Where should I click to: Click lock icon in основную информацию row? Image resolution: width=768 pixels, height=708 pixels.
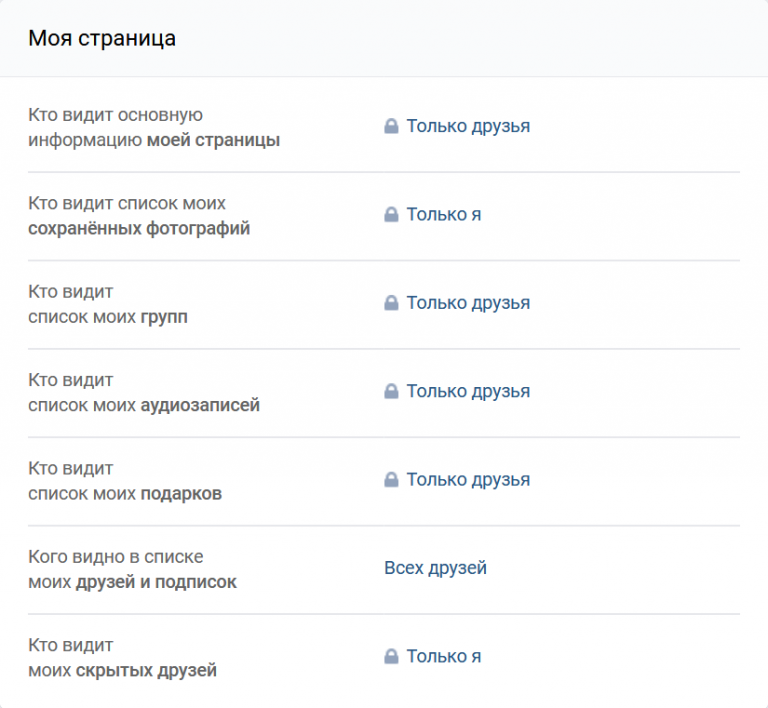pyautogui.click(x=391, y=126)
